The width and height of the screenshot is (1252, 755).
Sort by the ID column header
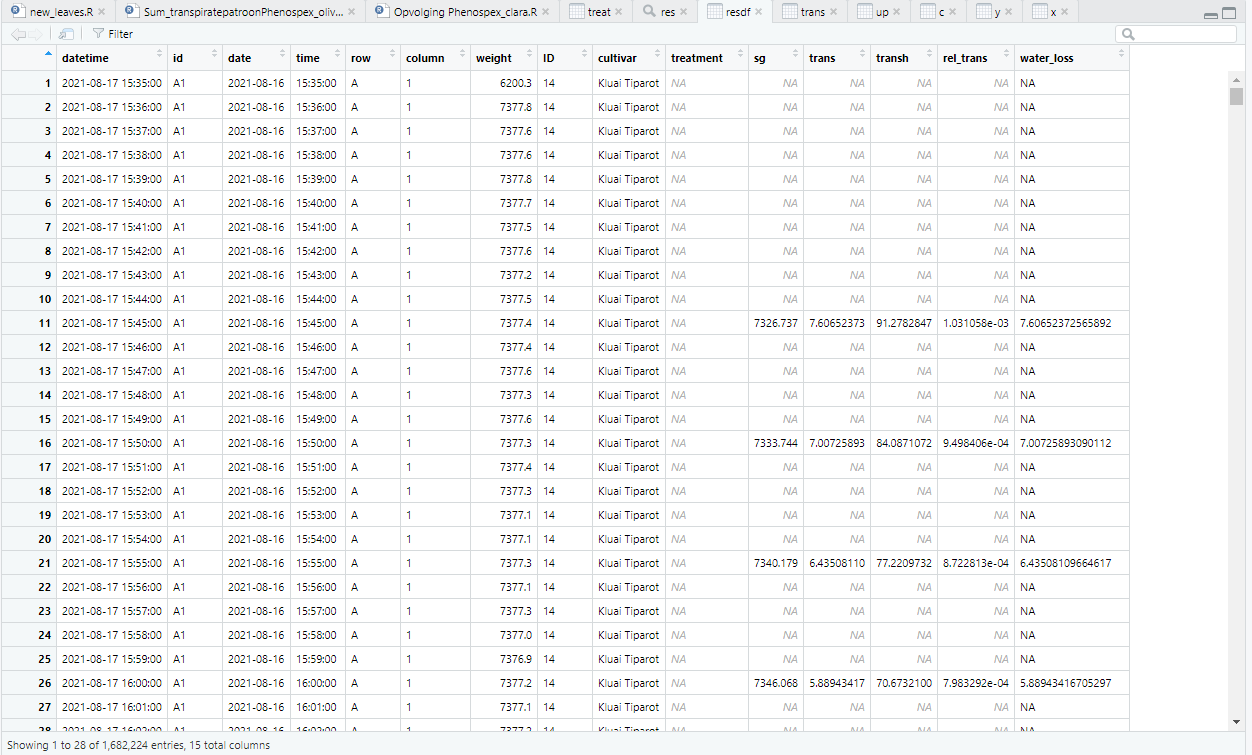point(565,58)
